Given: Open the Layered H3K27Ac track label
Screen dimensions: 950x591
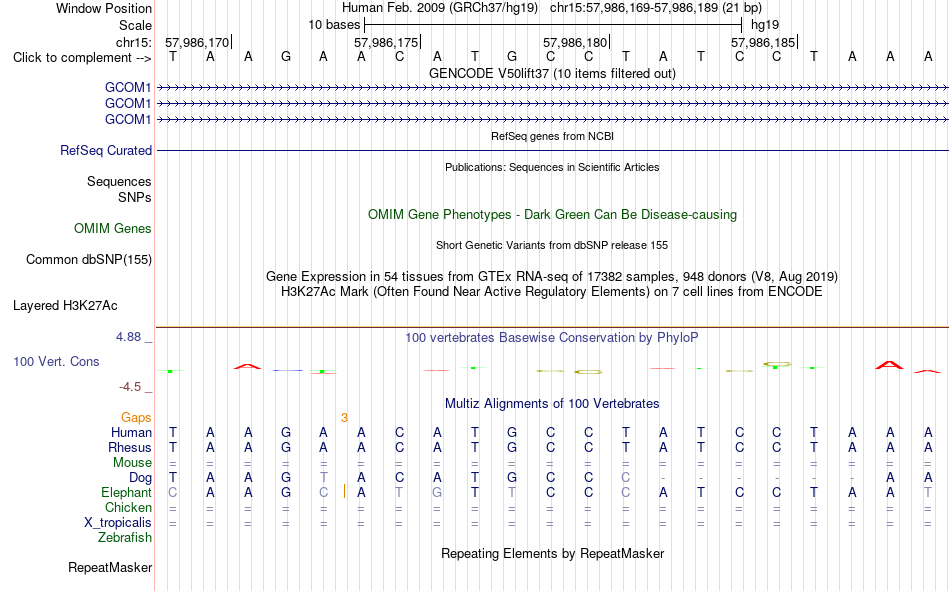Looking at the screenshot, I should (x=65, y=306).
